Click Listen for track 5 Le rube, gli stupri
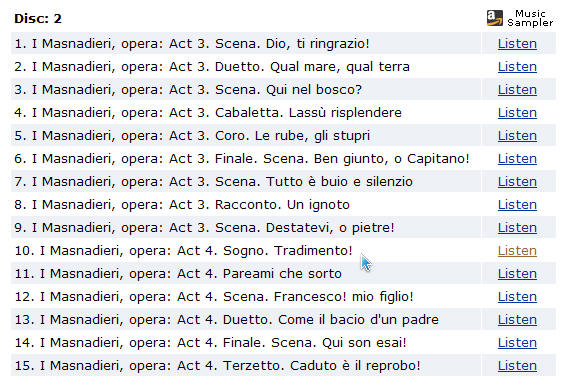Viewport: 561px width, 383px height. tap(517, 136)
